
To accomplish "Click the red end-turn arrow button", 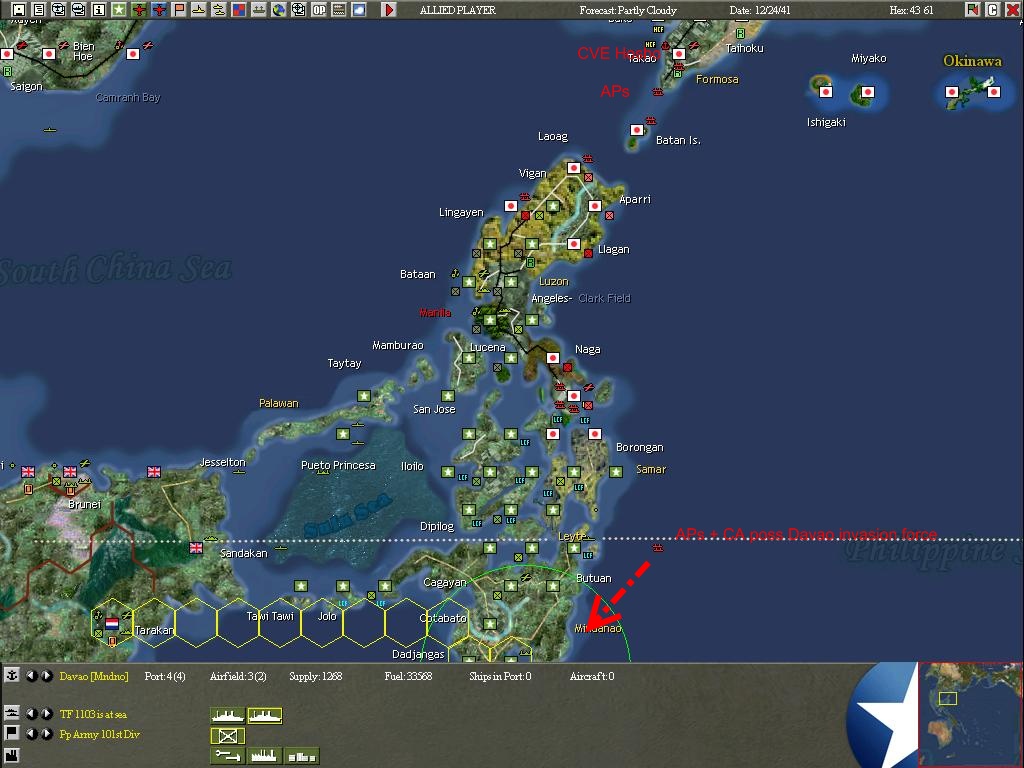I will pyautogui.click(x=389, y=10).
